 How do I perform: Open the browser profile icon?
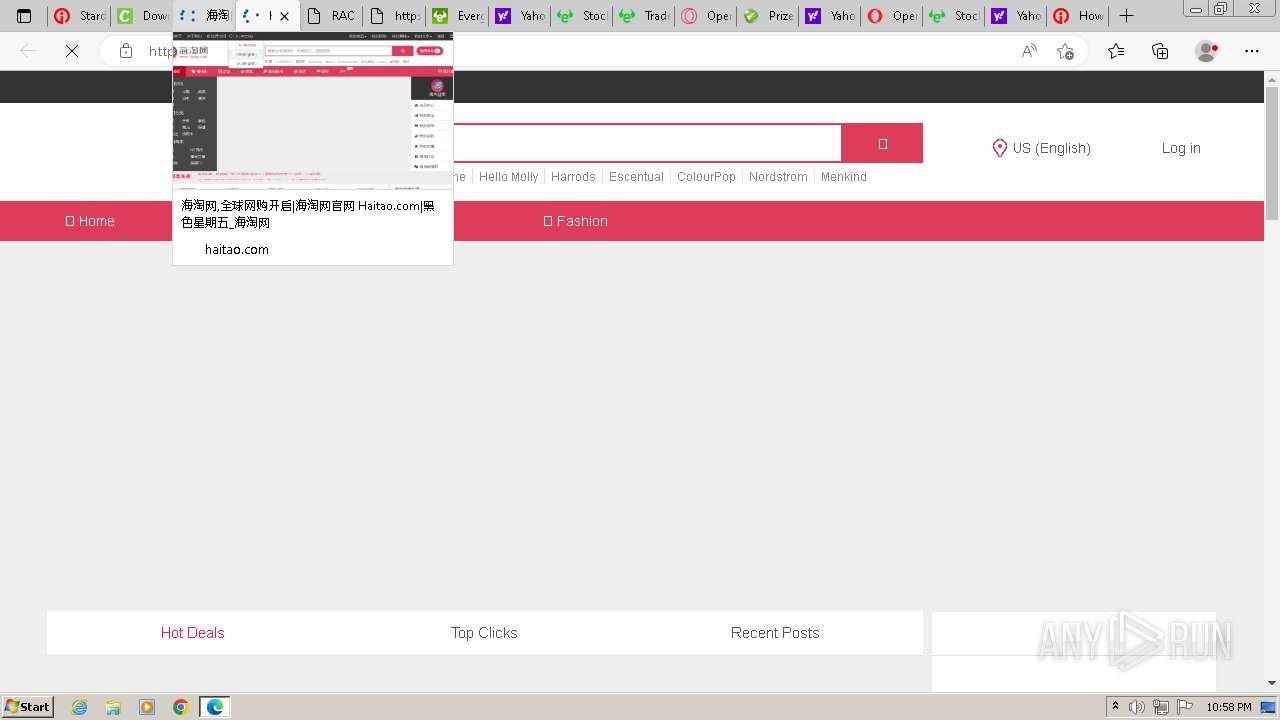tap(1207, 51)
